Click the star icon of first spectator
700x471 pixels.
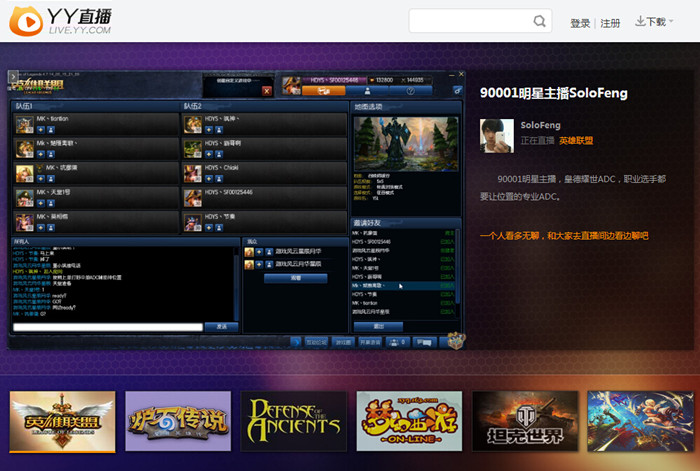tap(259, 252)
